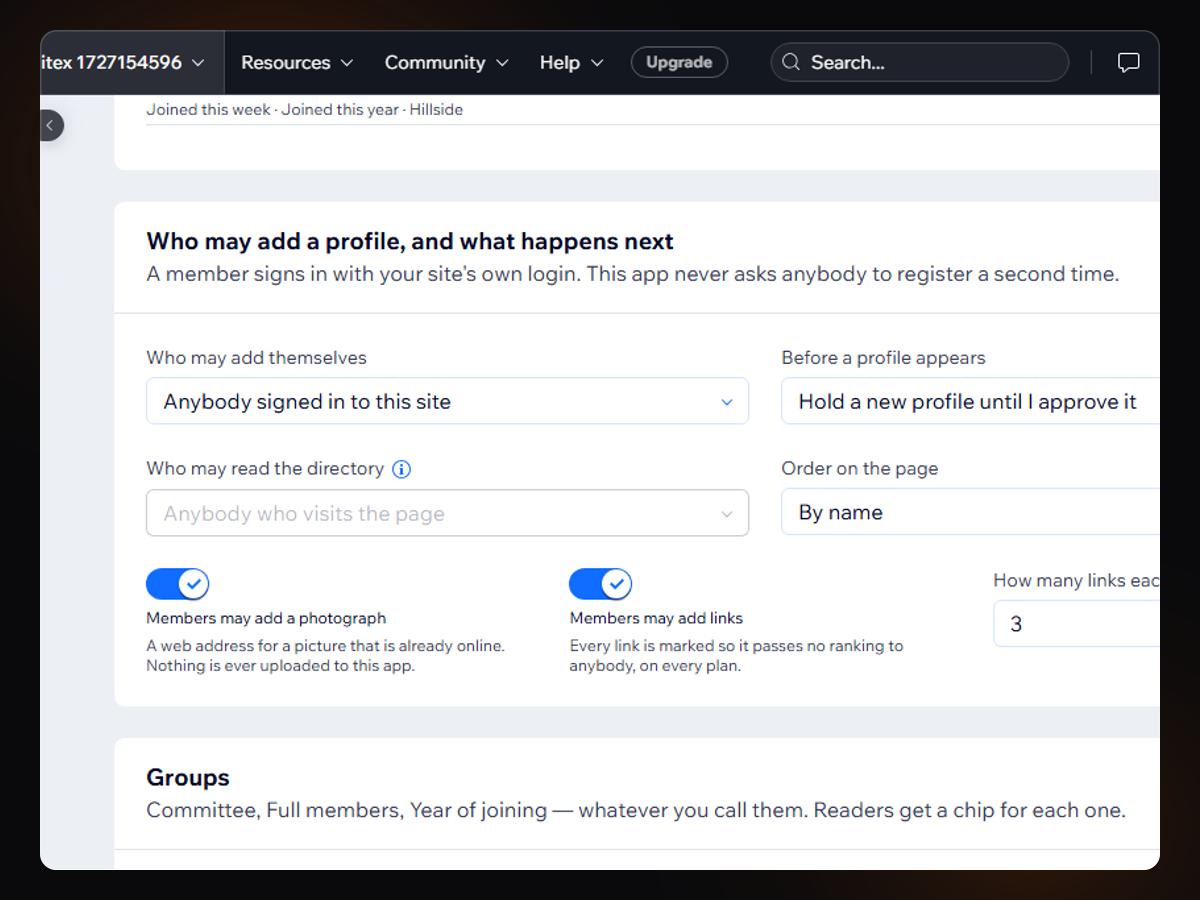Open the Before a profile appears dropdown
1200x900 pixels.
coord(970,401)
